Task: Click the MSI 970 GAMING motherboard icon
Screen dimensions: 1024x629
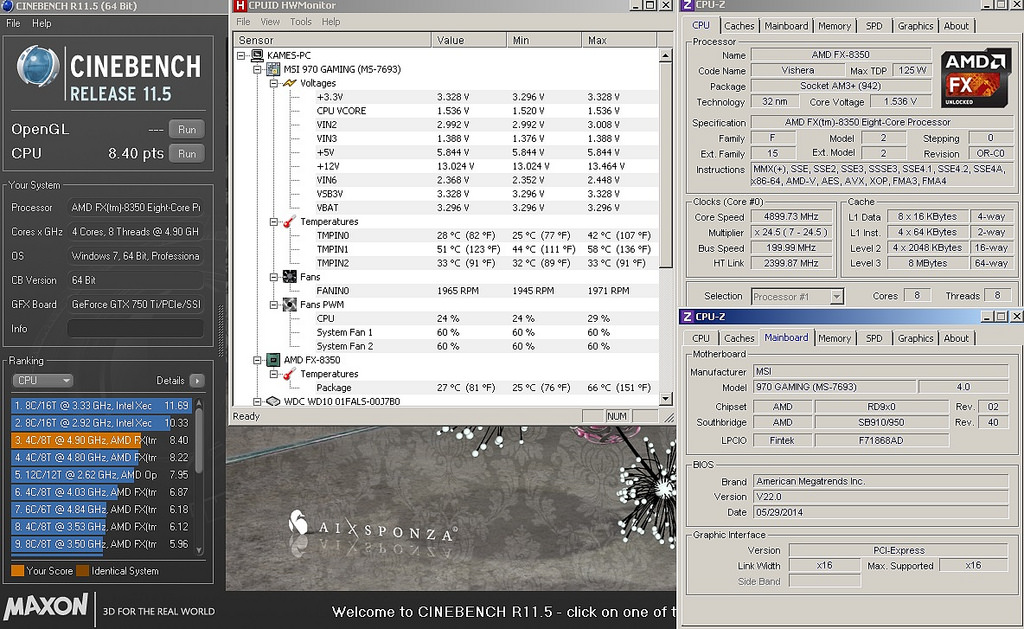Action: pos(274,69)
